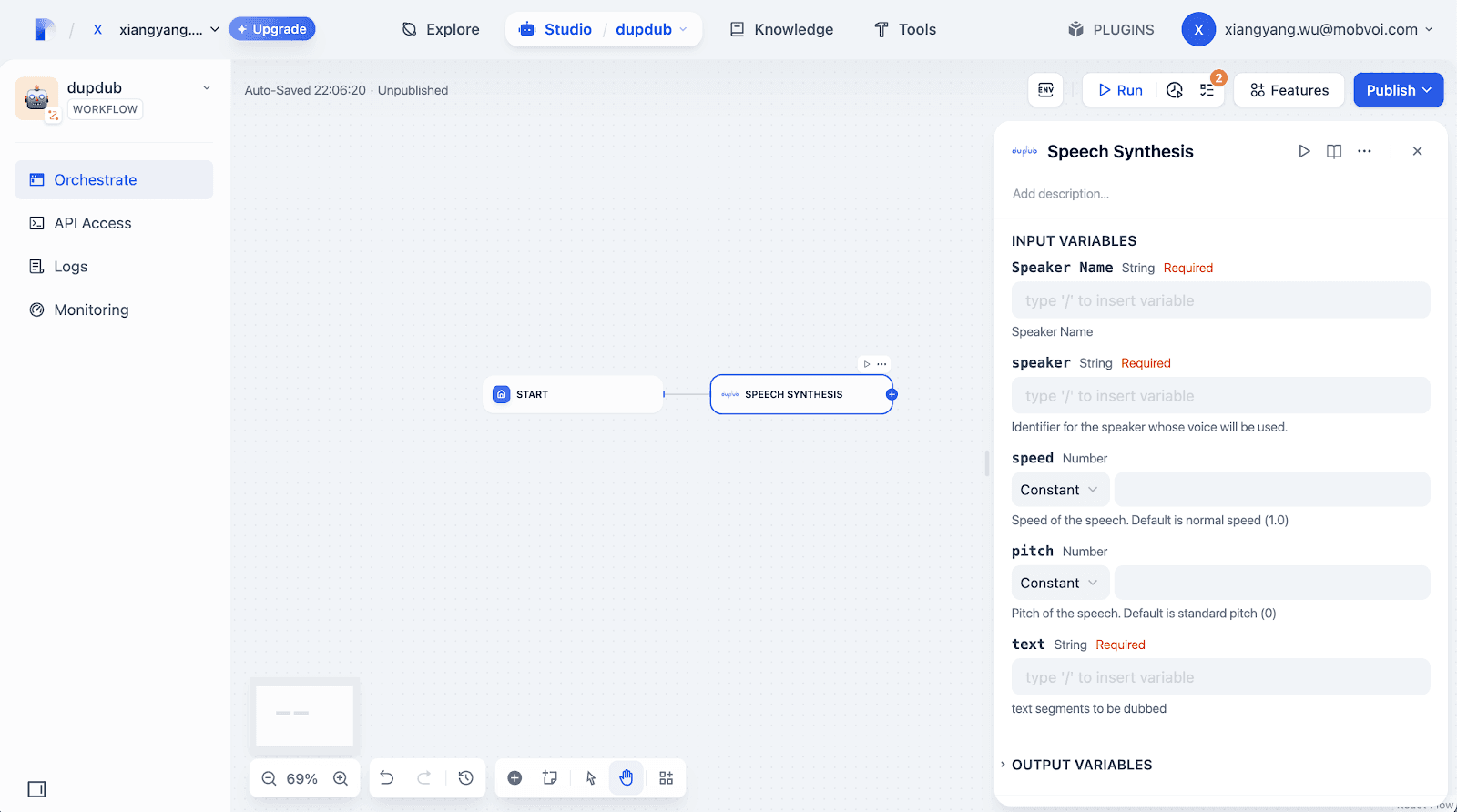Image resolution: width=1457 pixels, height=812 pixels.
Task: Switch to pointer mode
Action: click(591, 777)
